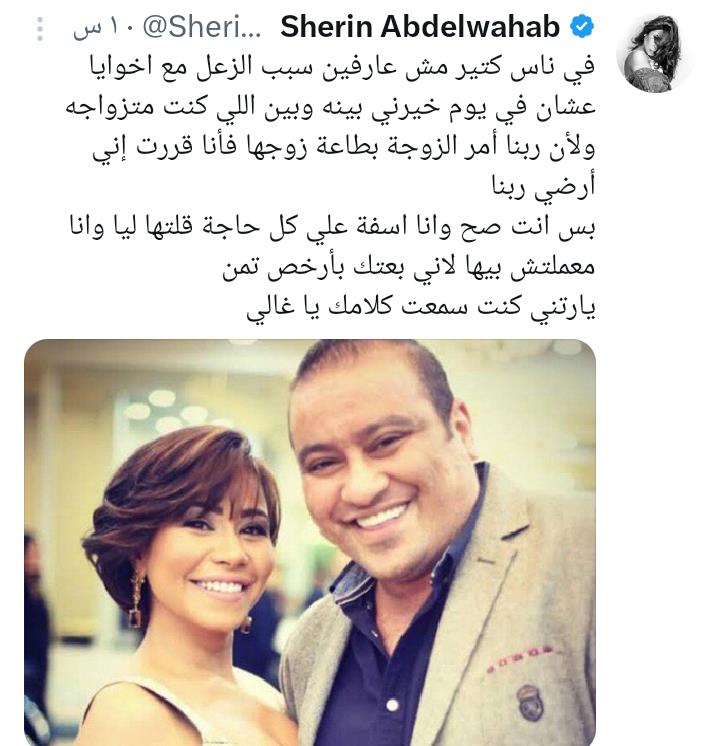Open the three-dot more options menu
Screen dimensions: 720x746
(x=40, y=29)
